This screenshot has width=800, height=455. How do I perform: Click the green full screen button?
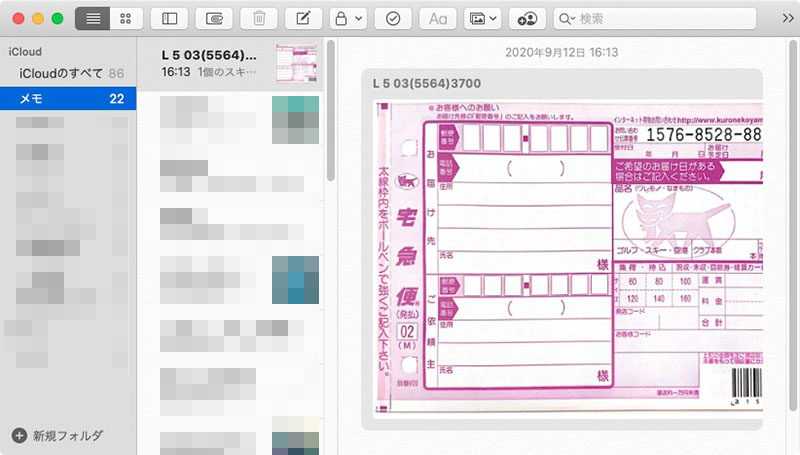58,19
